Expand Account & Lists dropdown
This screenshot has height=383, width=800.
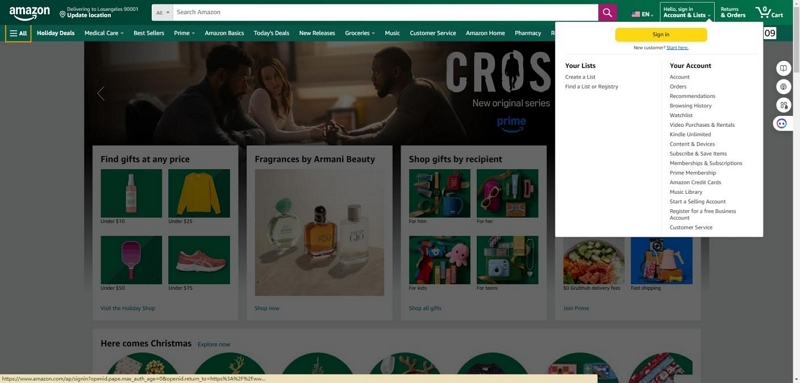tap(687, 13)
